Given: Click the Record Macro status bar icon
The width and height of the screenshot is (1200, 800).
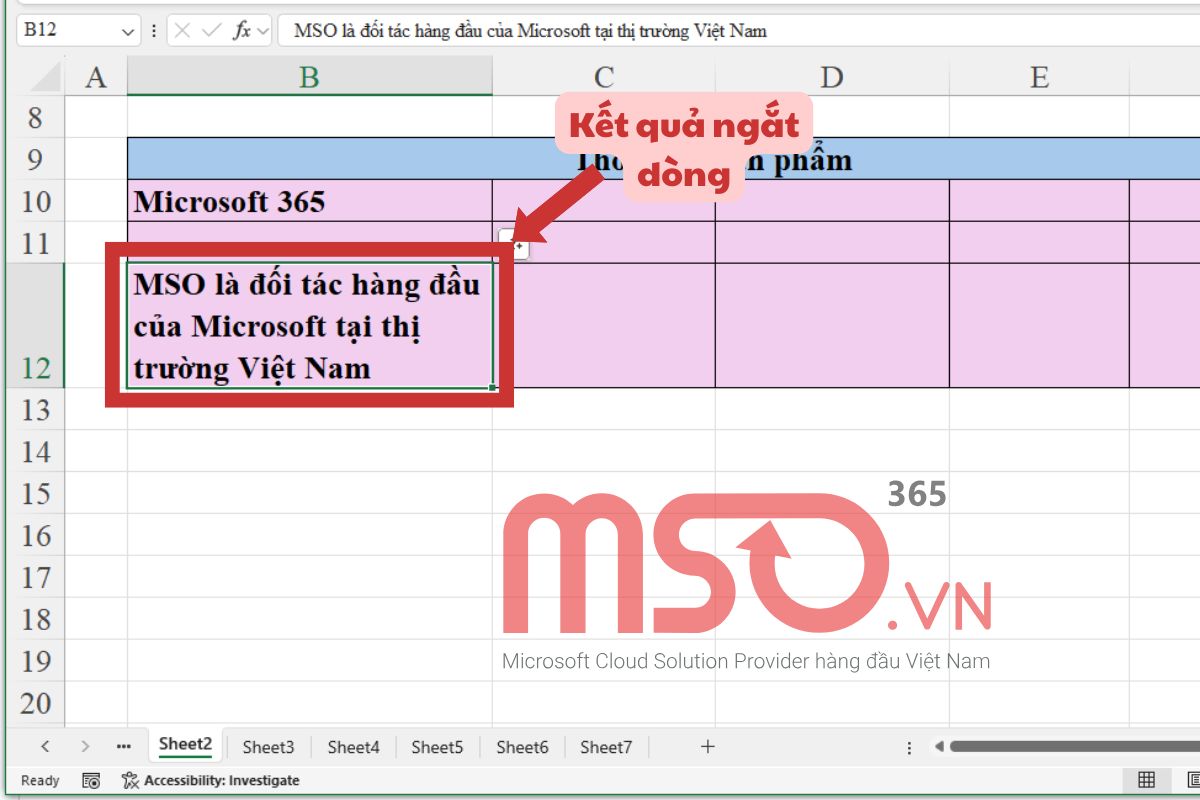Looking at the screenshot, I should tap(91, 780).
